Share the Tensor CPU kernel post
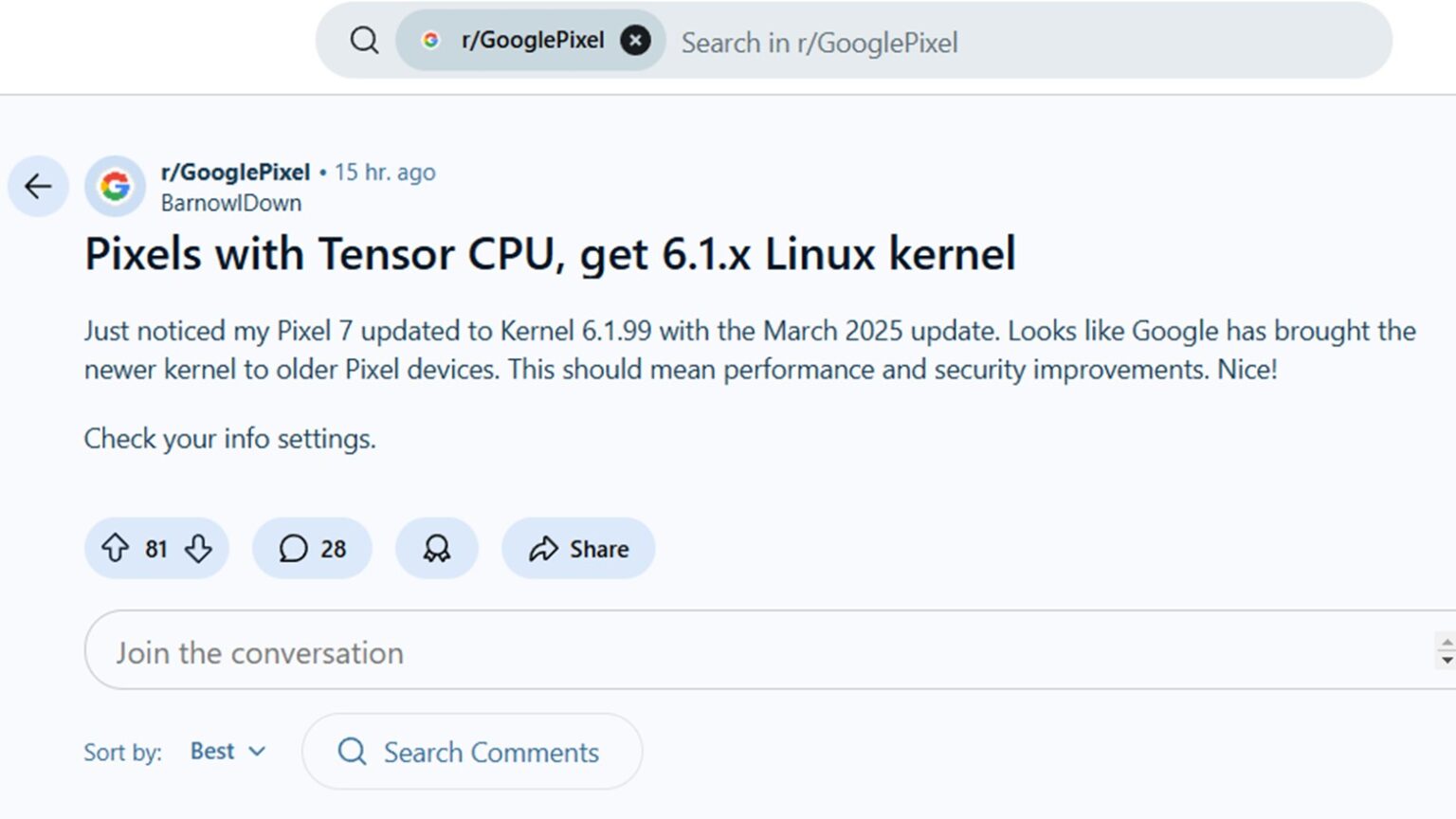1456x819 pixels. point(577,548)
